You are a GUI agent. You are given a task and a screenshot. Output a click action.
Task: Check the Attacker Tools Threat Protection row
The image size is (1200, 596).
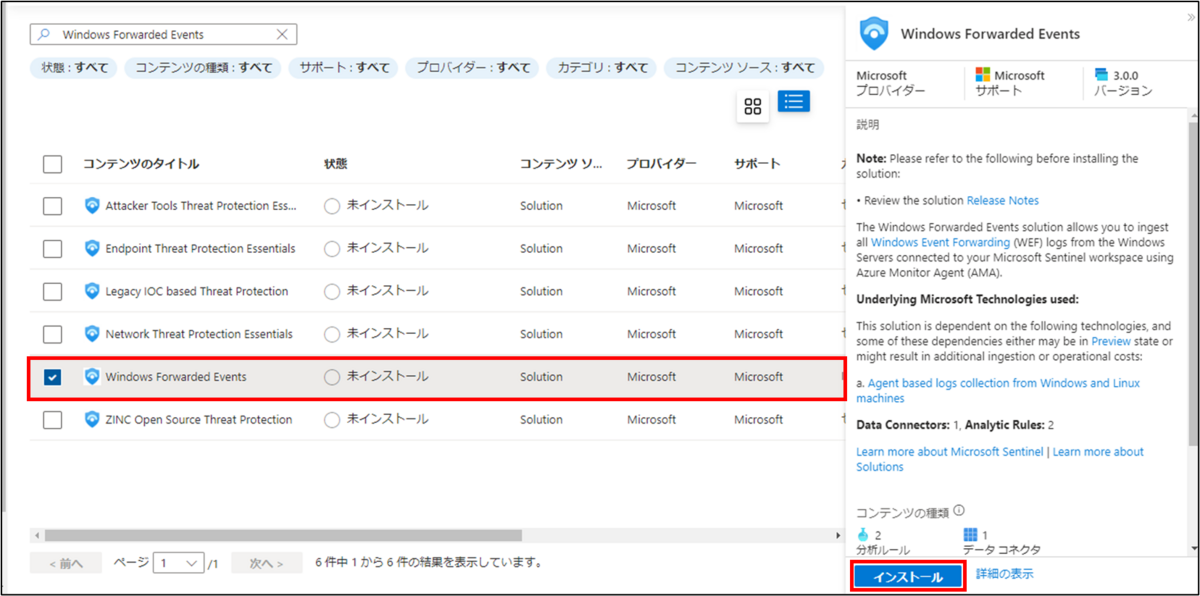53,206
